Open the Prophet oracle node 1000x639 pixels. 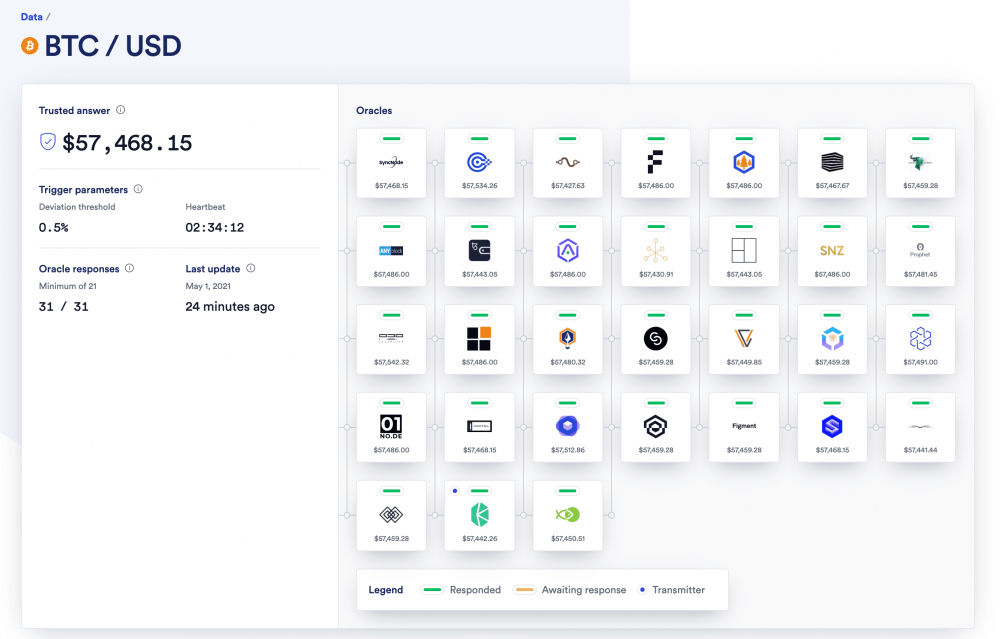[x=920, y=248]
